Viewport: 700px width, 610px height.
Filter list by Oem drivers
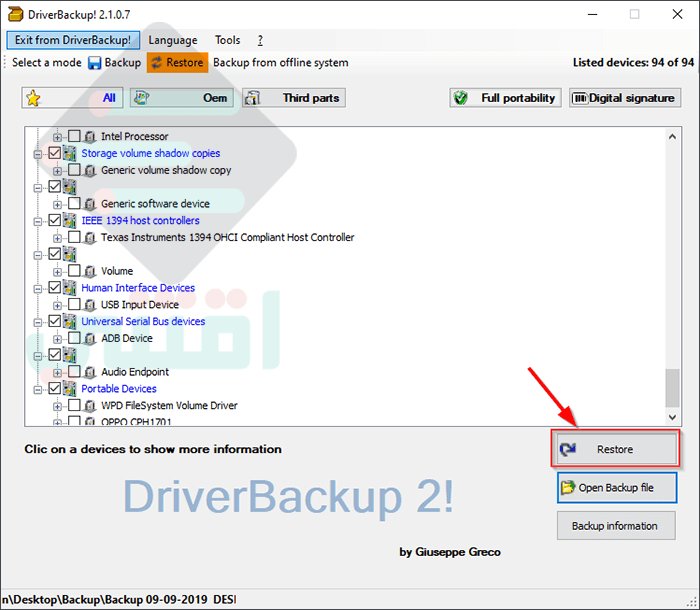(182, 98)
